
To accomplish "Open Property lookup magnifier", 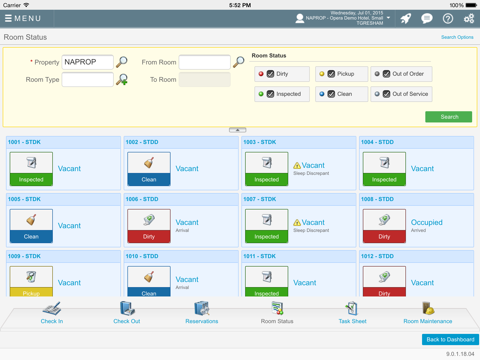I will (x=122, y=62).
